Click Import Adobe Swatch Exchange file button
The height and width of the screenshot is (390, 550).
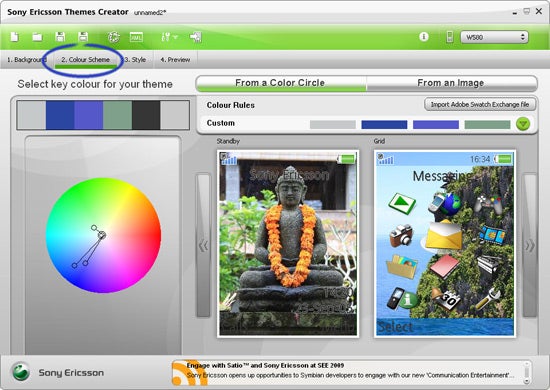click(x=480, y=105)
